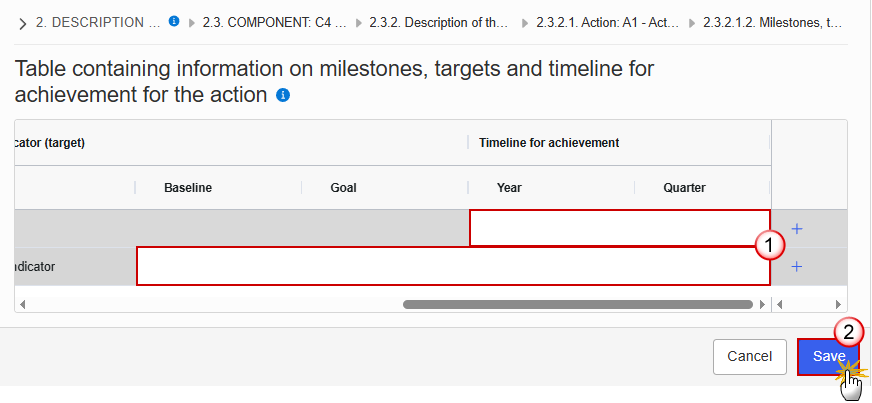Click the plus icon beside the indicator row
The height and width of the screenshot is (403, 872).
pyautogui.click(x=797, y=267)
